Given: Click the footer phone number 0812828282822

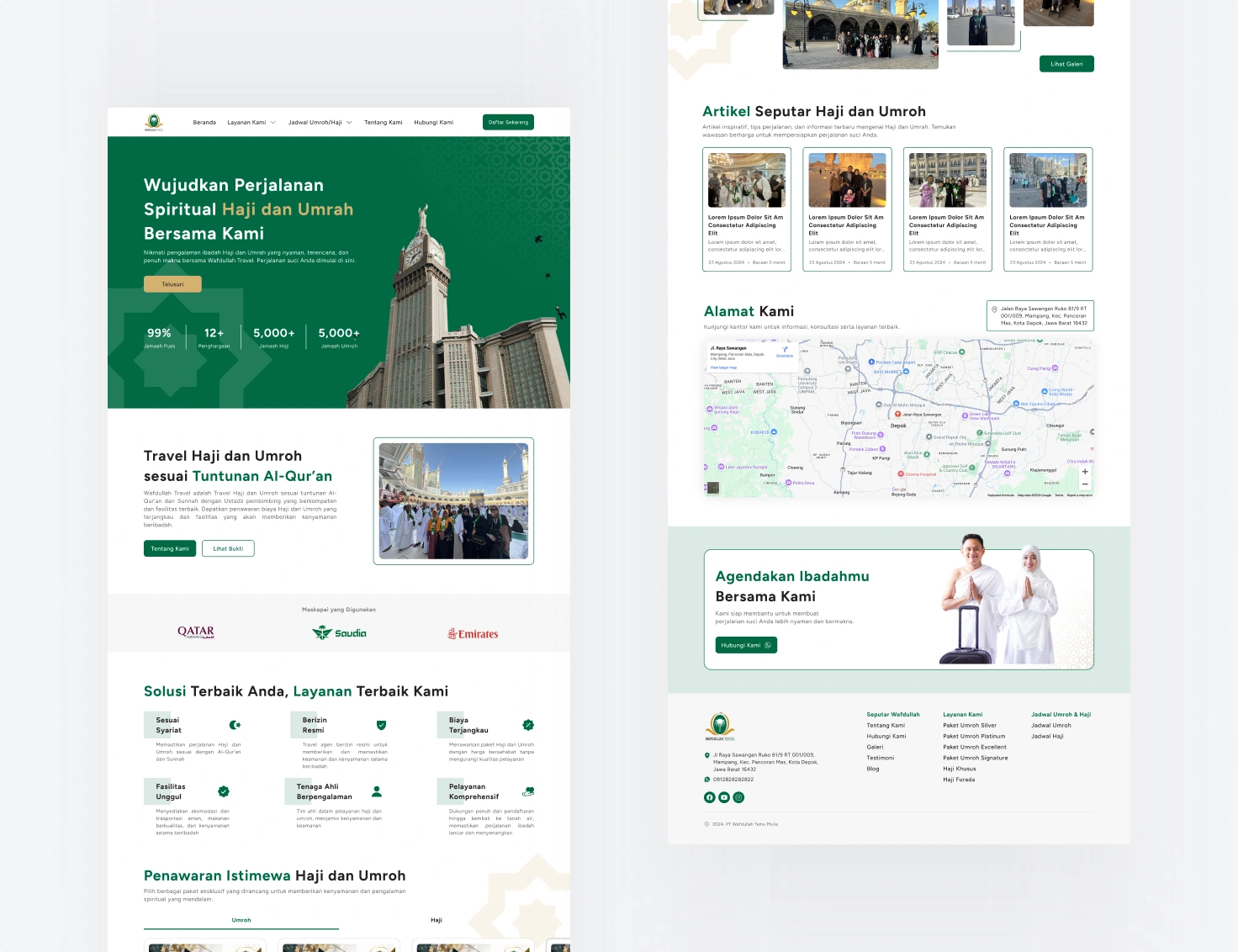Looking at the screenshot, I should point(733,780).
